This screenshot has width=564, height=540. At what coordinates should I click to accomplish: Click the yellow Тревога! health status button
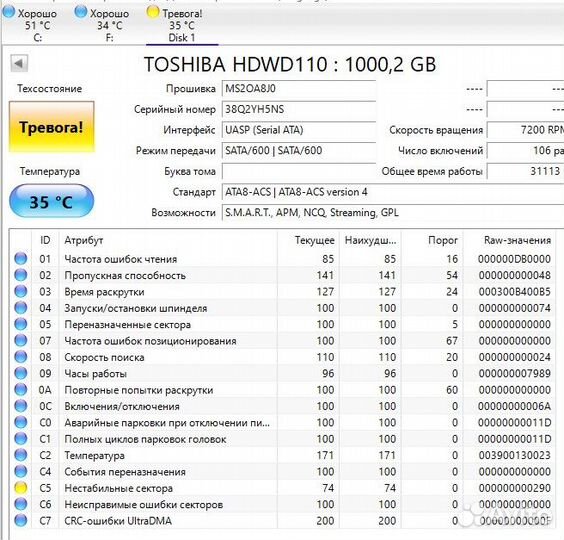coord(51,127)
